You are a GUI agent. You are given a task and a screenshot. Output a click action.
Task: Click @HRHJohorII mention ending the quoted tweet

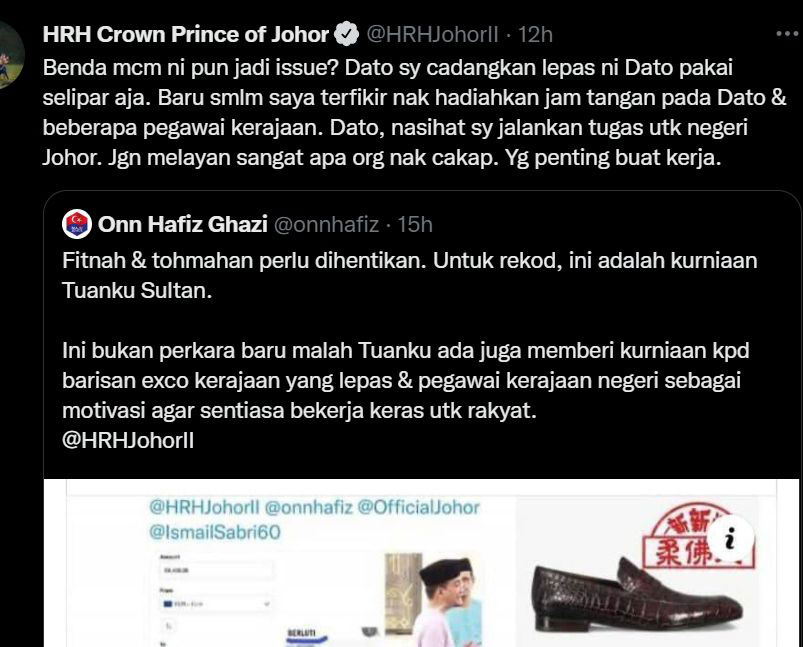click(x=128, y=441)
